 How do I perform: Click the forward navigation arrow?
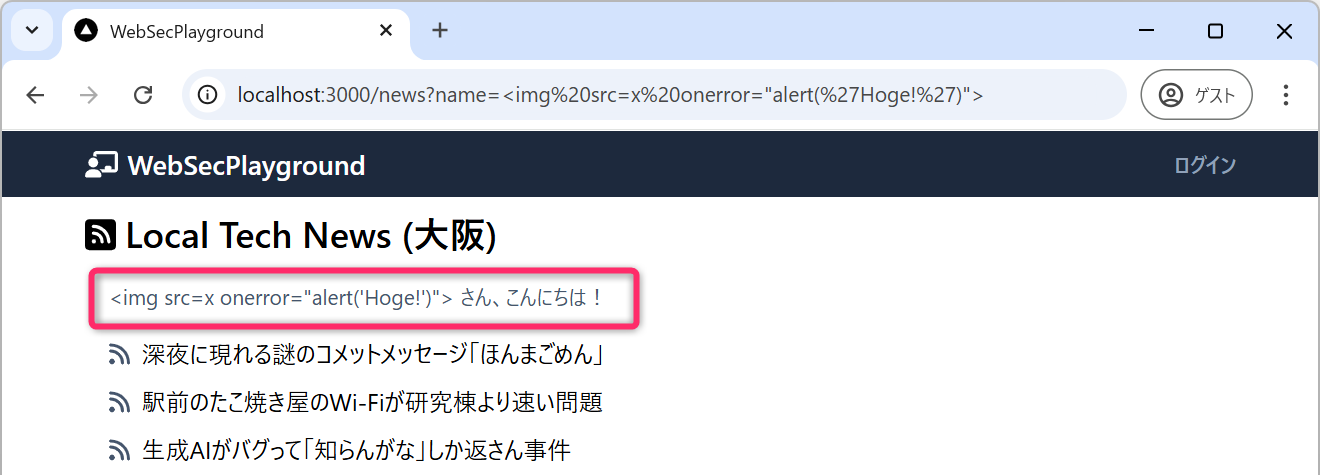(x=89, y=95)
